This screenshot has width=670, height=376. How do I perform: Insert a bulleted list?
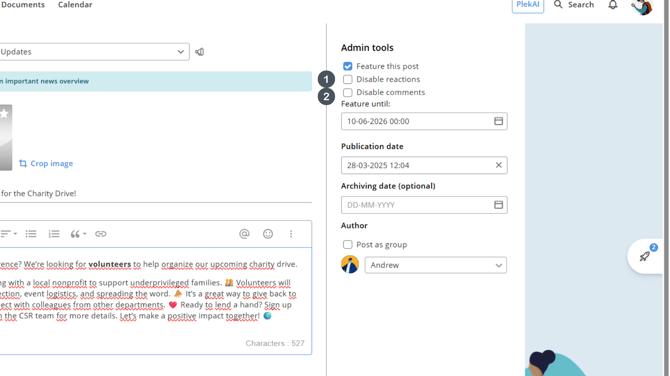pyautogui.click(x=31, y=234)
